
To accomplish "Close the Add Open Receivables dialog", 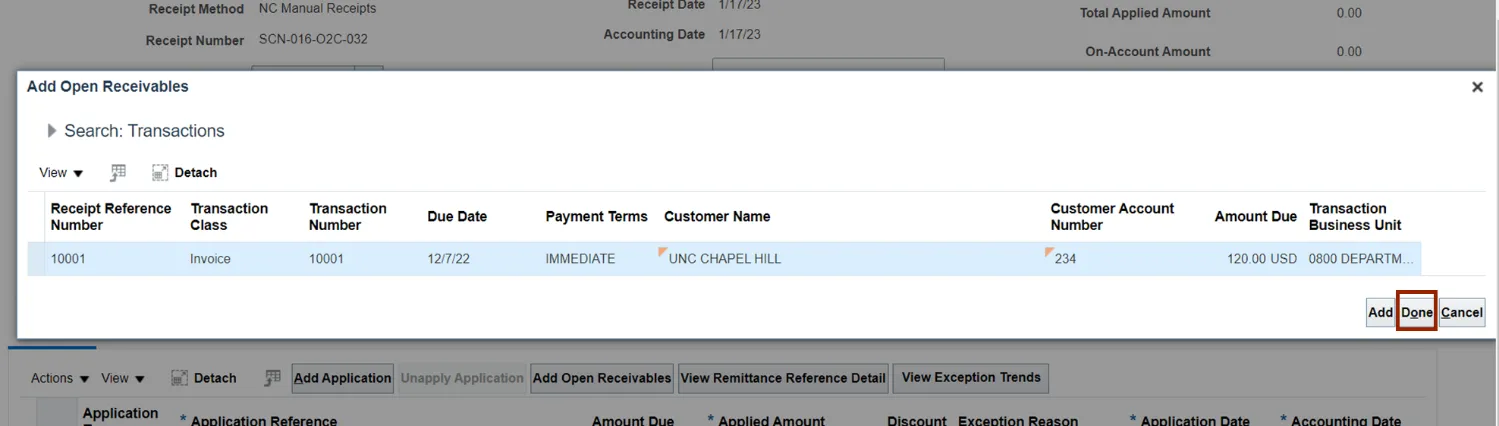I will pos(1477,87).
